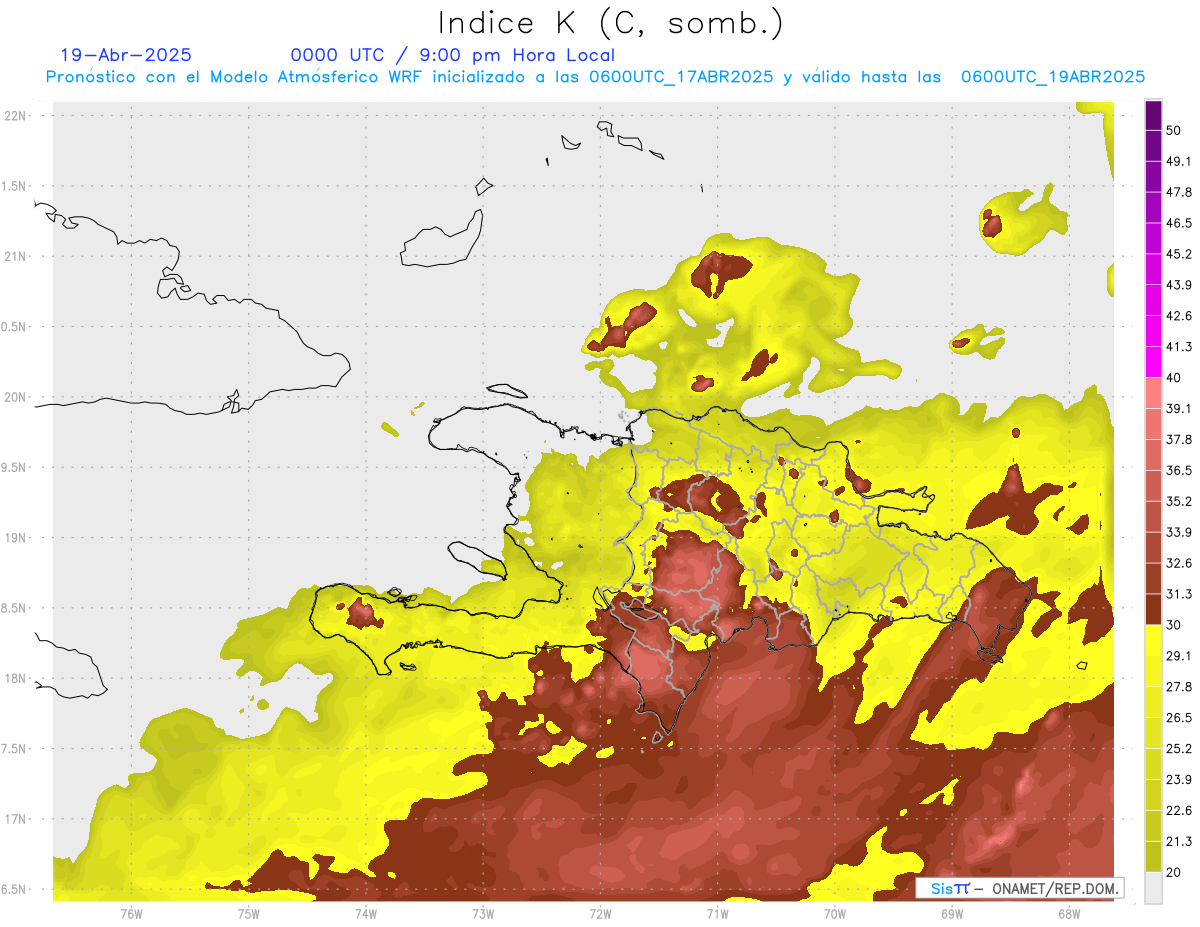Click the "8.5N" latitude label

pos(15,609)
